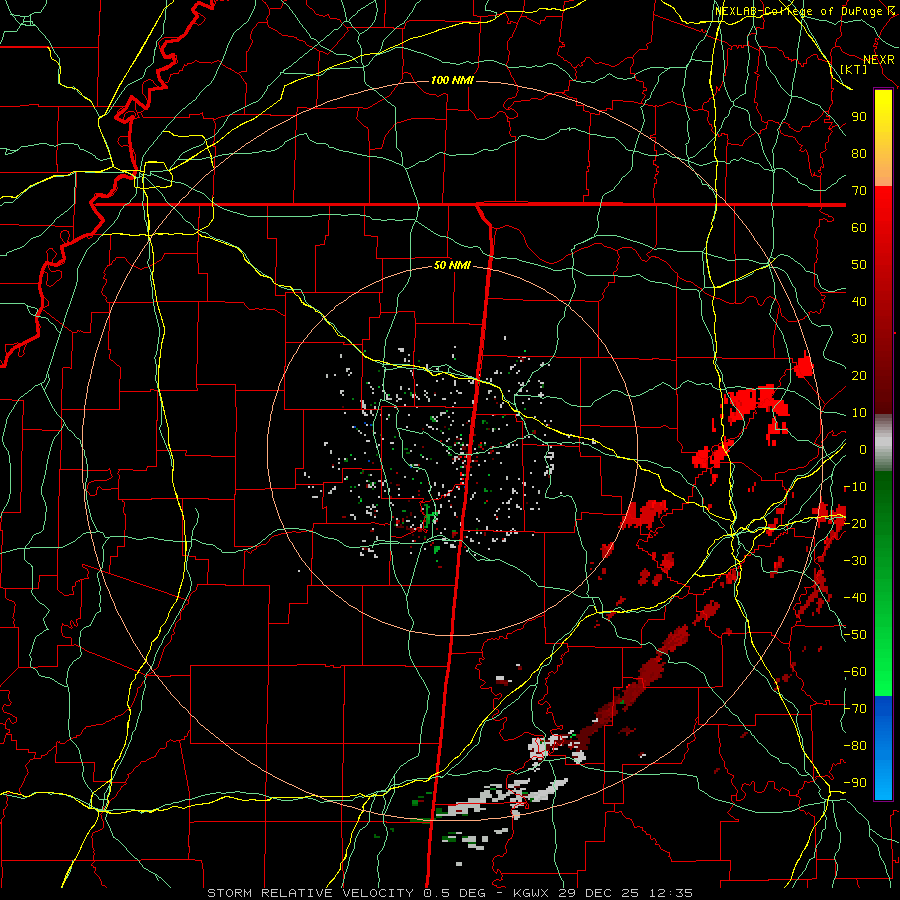Screen dimensions: 900x900
Task: Click the positive 10 value on velocity scale
Action: pyautogui.click(x=859, y=413)
